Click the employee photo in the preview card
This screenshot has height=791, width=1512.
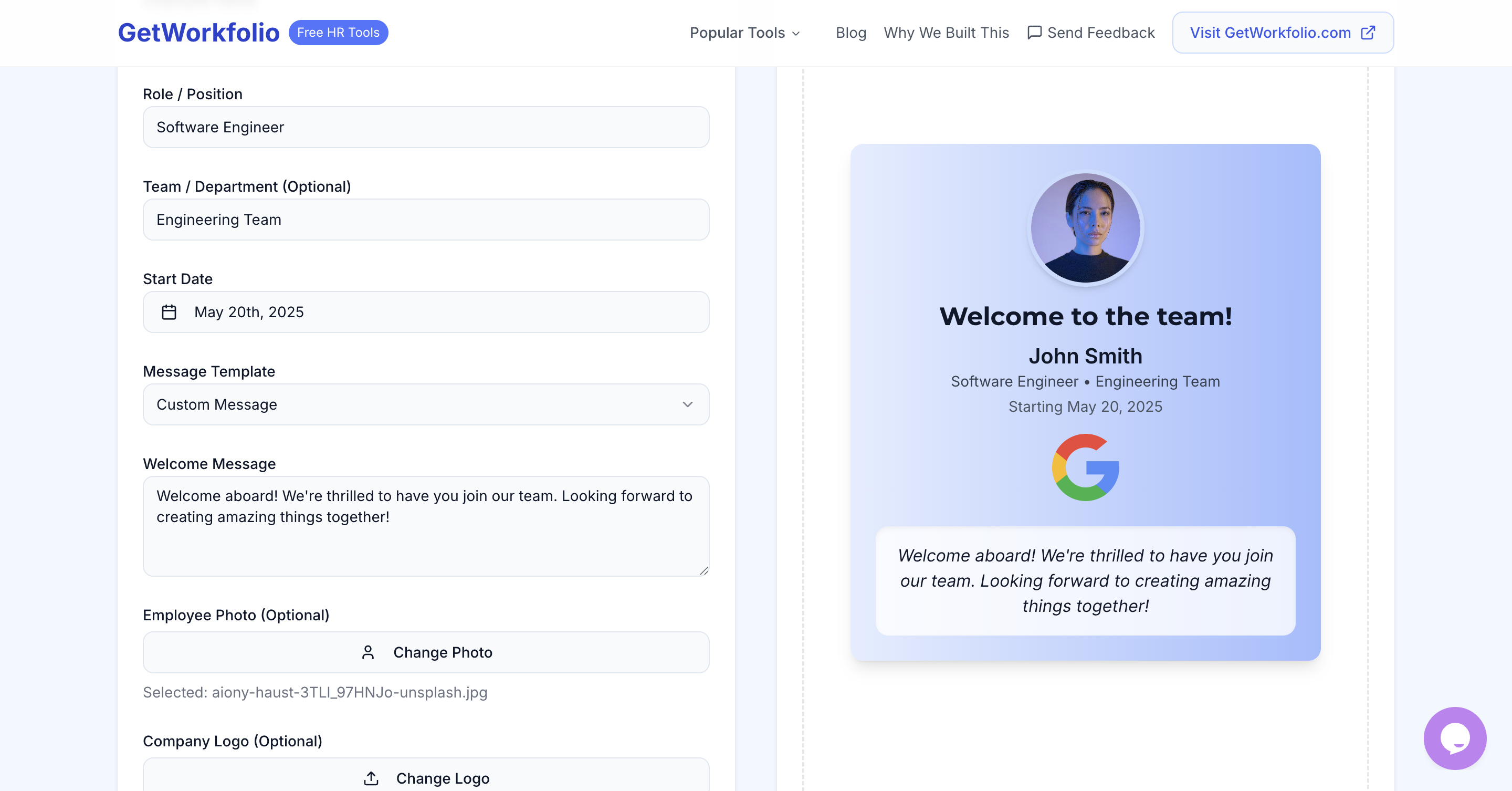click(x=1085, y=228)
